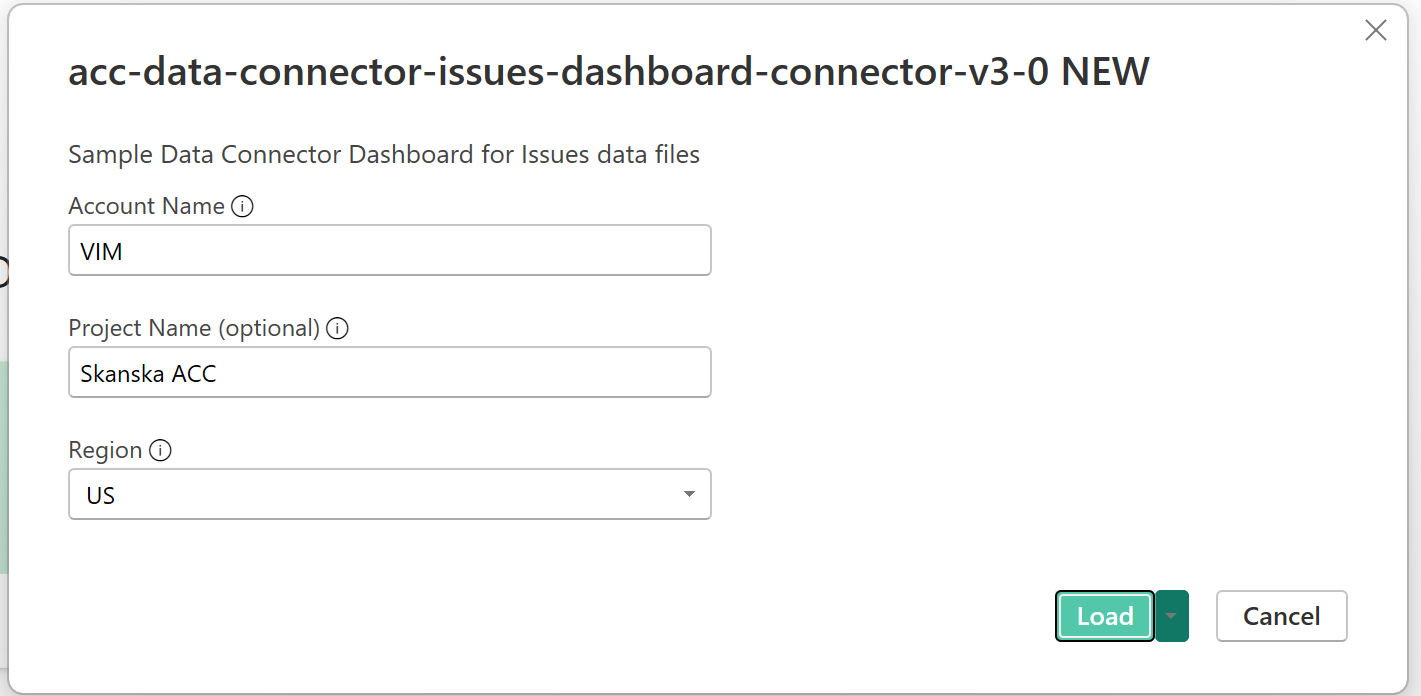Click the Region dropdown chevron icon
1421x696 pixels.
pos(689,493)
